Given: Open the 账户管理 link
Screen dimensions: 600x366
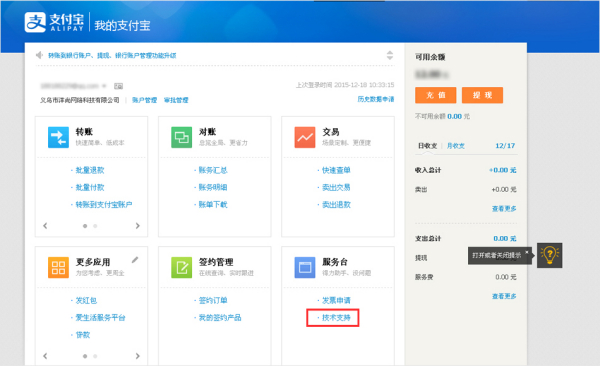Looking at the screenshot, I should tap(144, 100).
